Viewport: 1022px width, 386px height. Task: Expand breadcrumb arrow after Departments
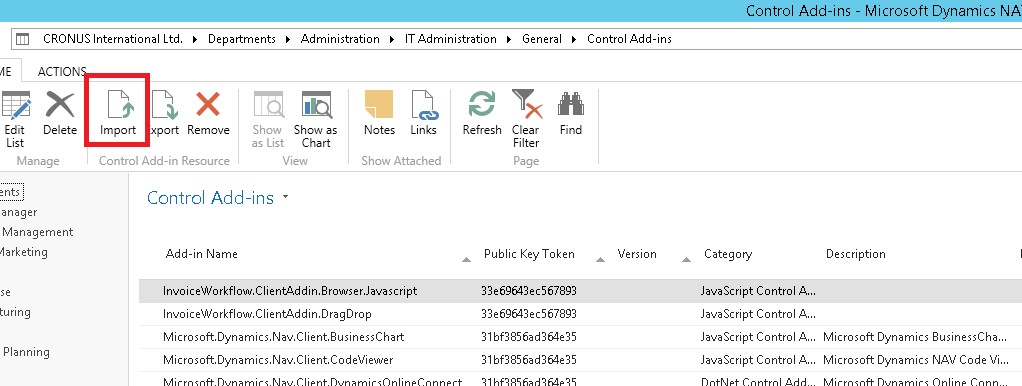tap(289, 39)
